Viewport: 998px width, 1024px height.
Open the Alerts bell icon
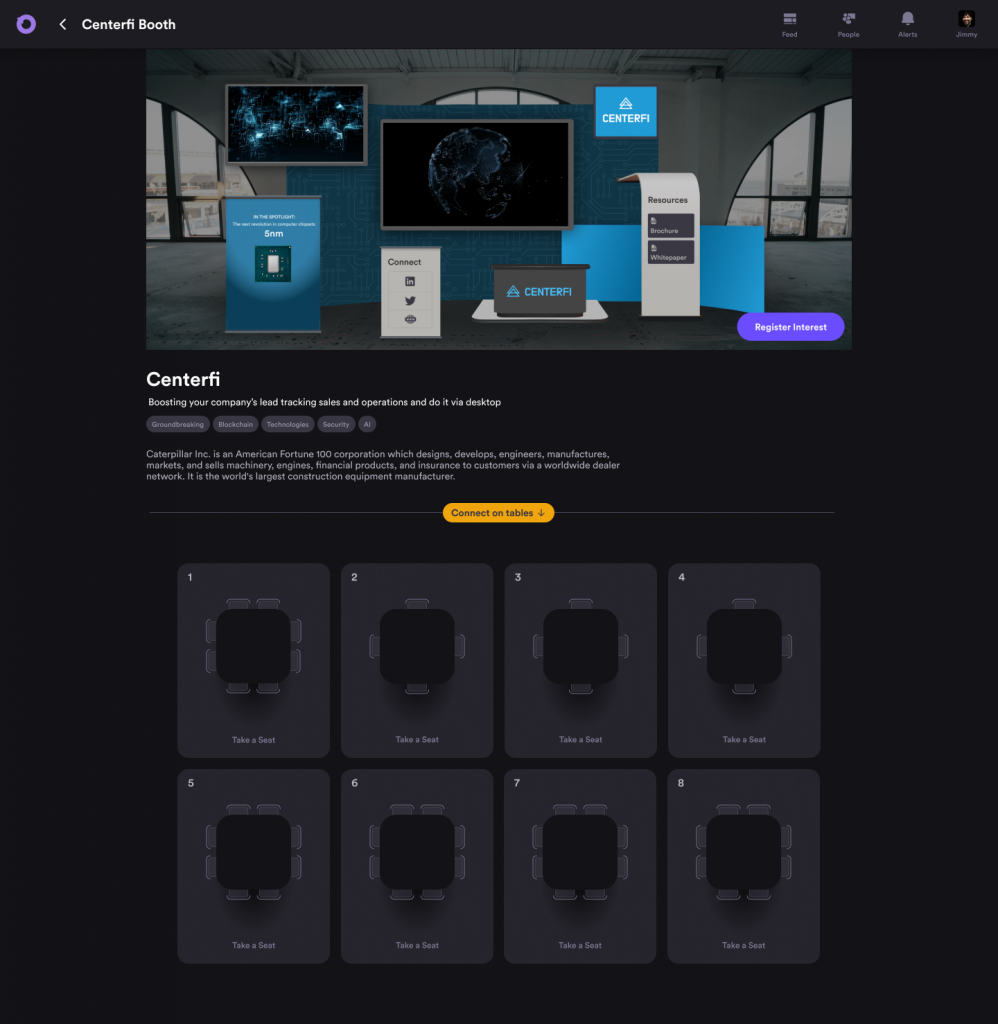(x=907, y=25)
